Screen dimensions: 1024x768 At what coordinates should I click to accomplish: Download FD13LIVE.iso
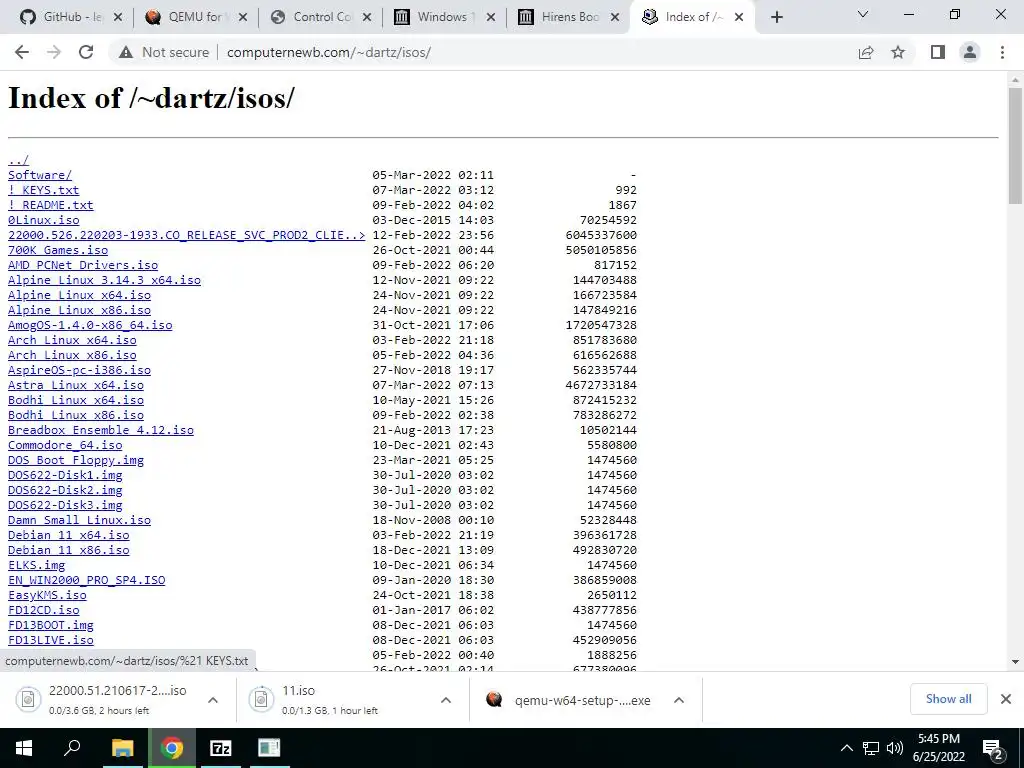50,641
